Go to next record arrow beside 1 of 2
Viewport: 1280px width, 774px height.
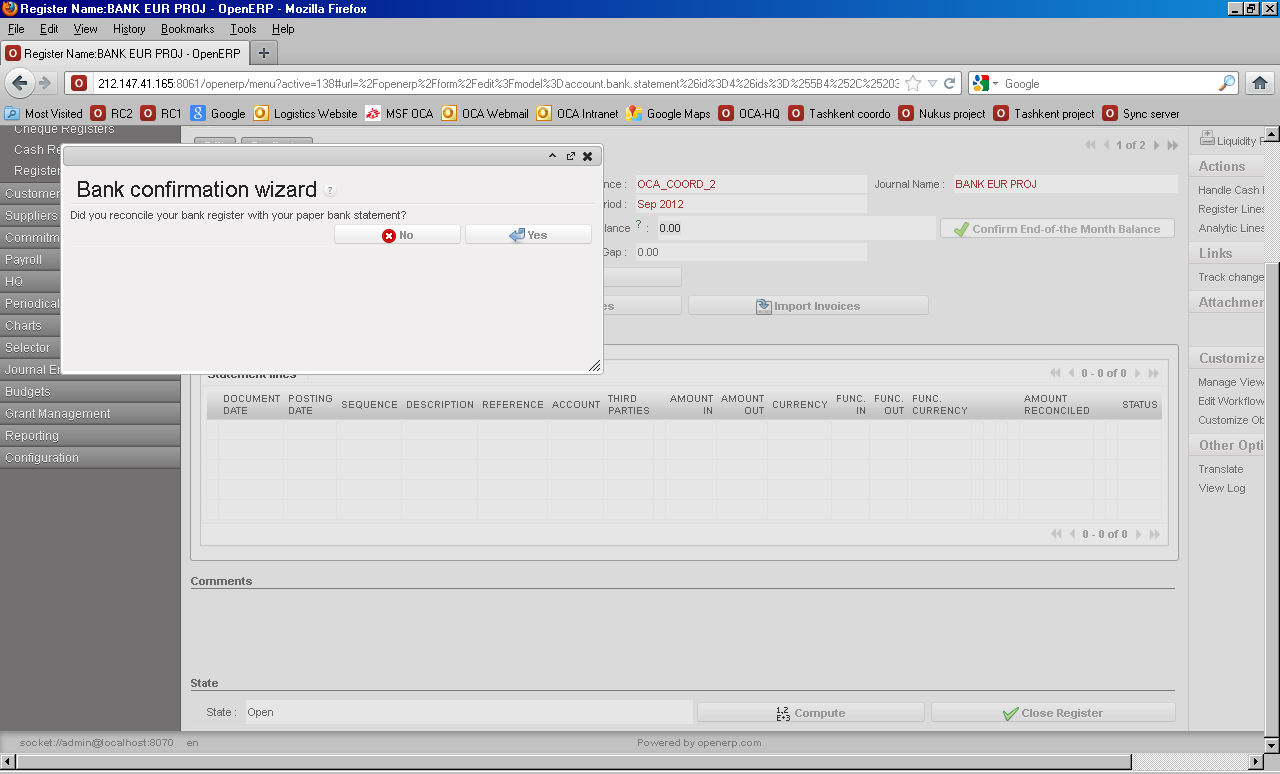click(x=1157, y=146)
